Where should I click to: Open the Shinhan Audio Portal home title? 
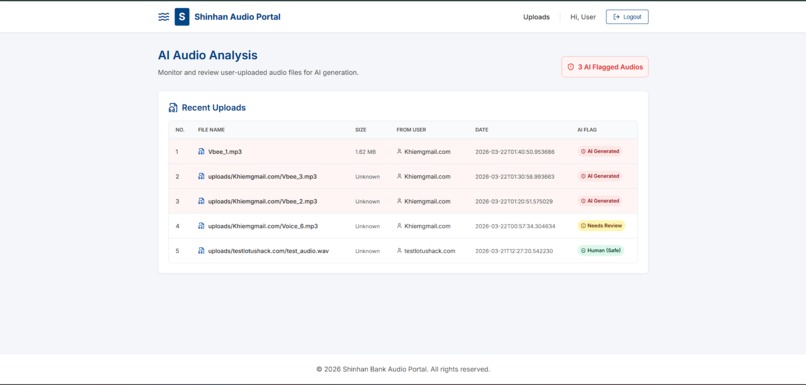click(x=237, y=17)
